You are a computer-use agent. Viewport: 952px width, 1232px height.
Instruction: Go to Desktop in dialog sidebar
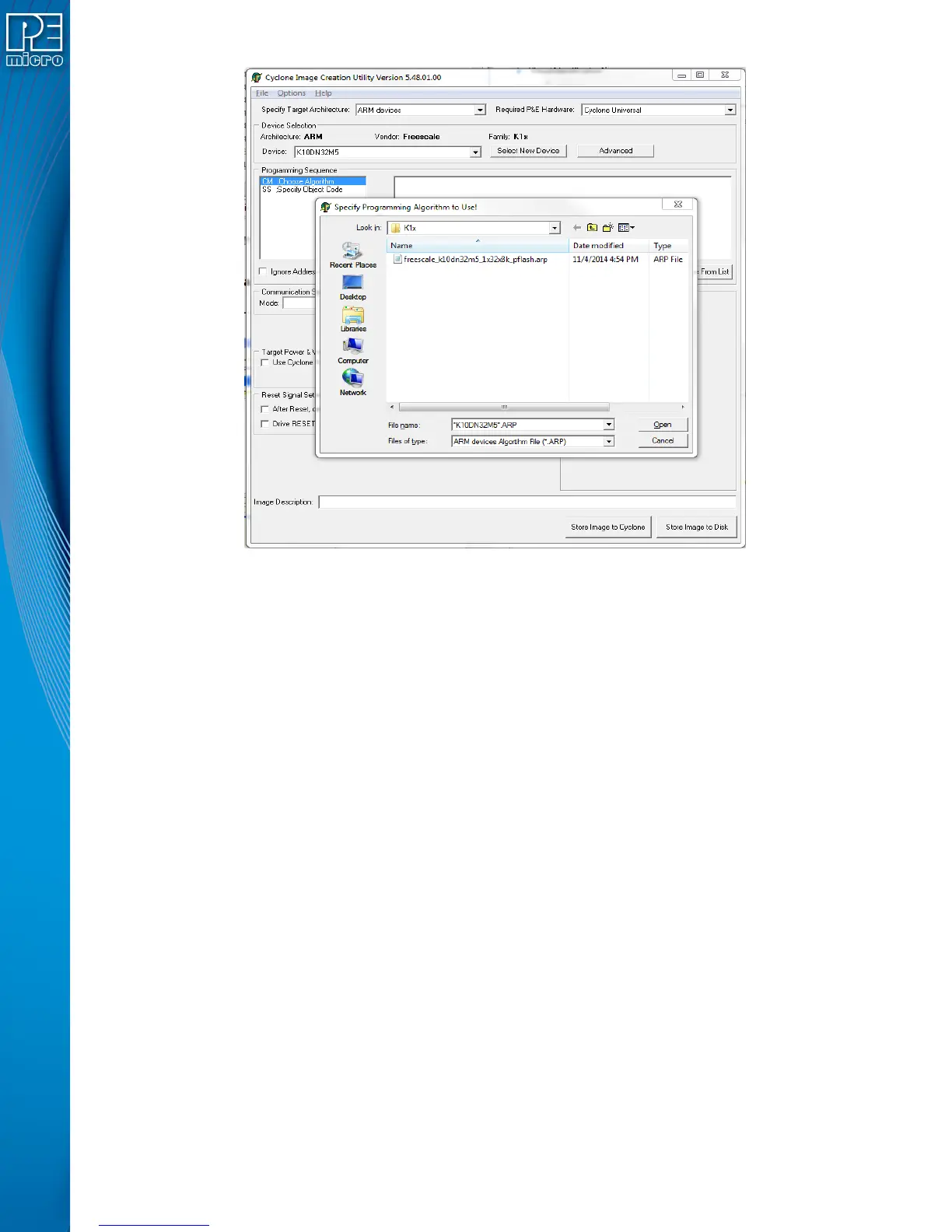[353, 287]
